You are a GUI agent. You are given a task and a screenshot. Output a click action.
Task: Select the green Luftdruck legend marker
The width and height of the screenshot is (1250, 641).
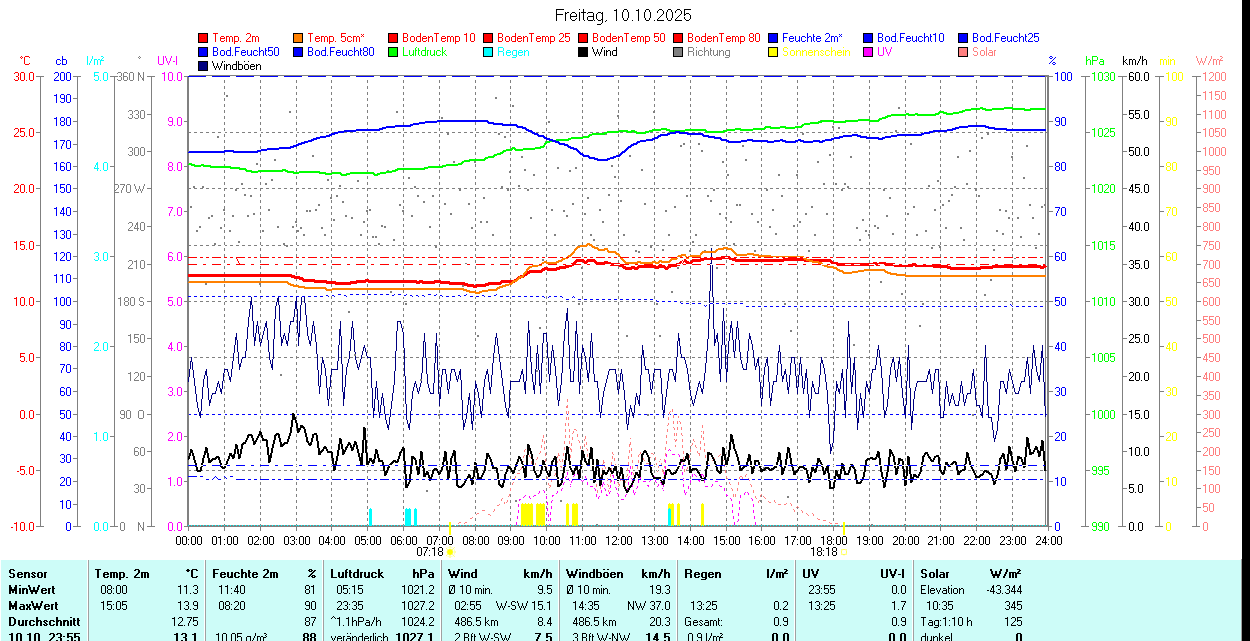pyautogui.click(x=394, y=52)
